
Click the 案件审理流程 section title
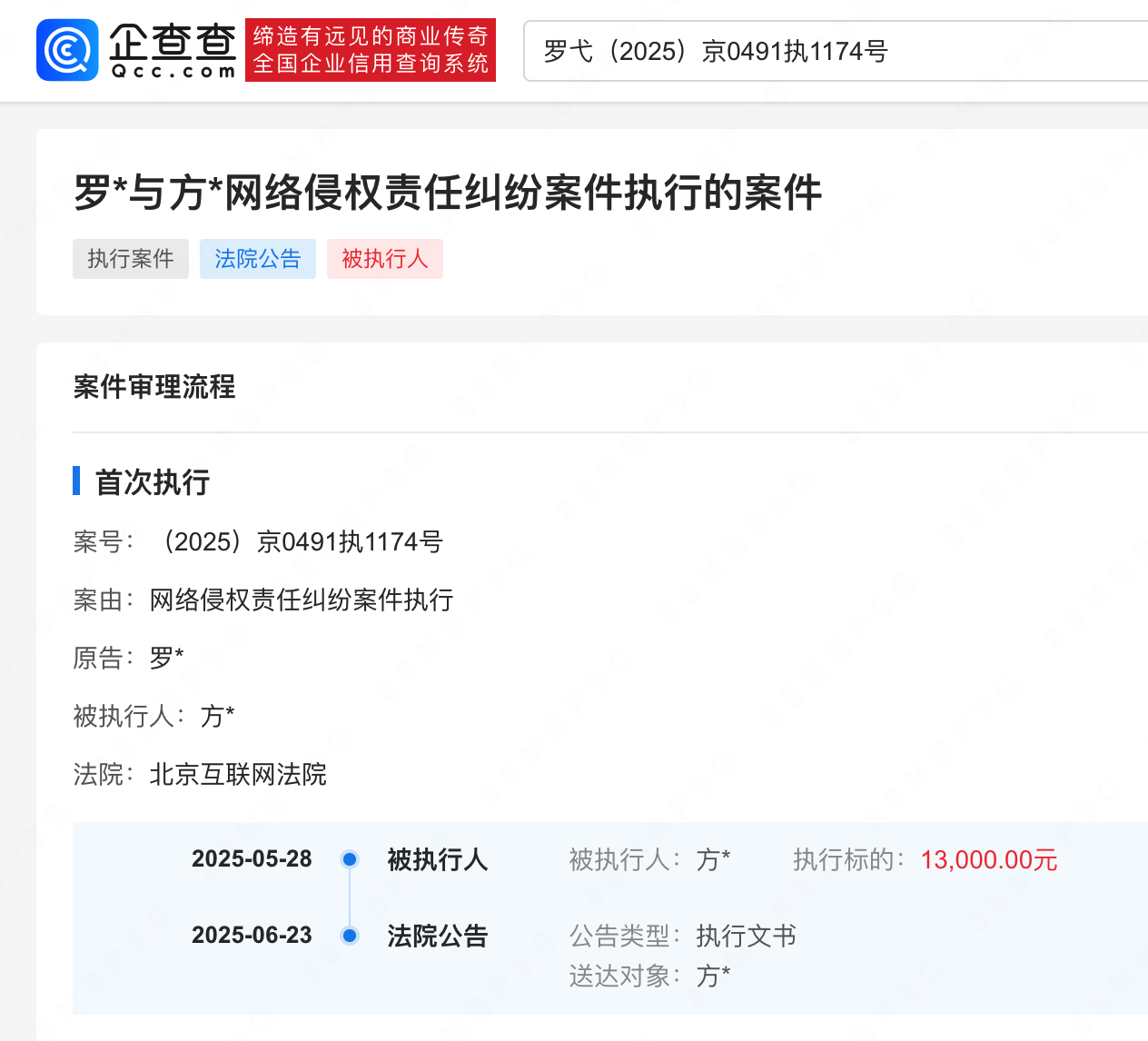pyautogui.click(x=154, y=387)
